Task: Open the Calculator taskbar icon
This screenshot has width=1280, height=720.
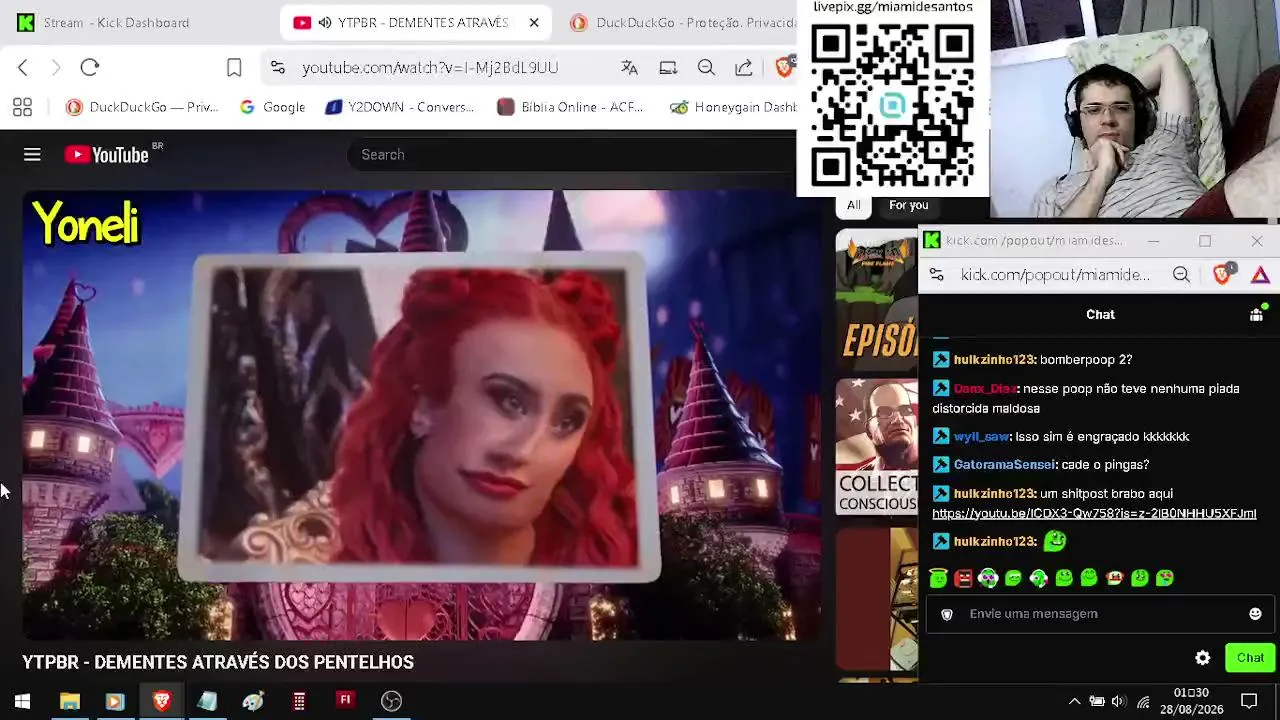Action: [299, 701]
